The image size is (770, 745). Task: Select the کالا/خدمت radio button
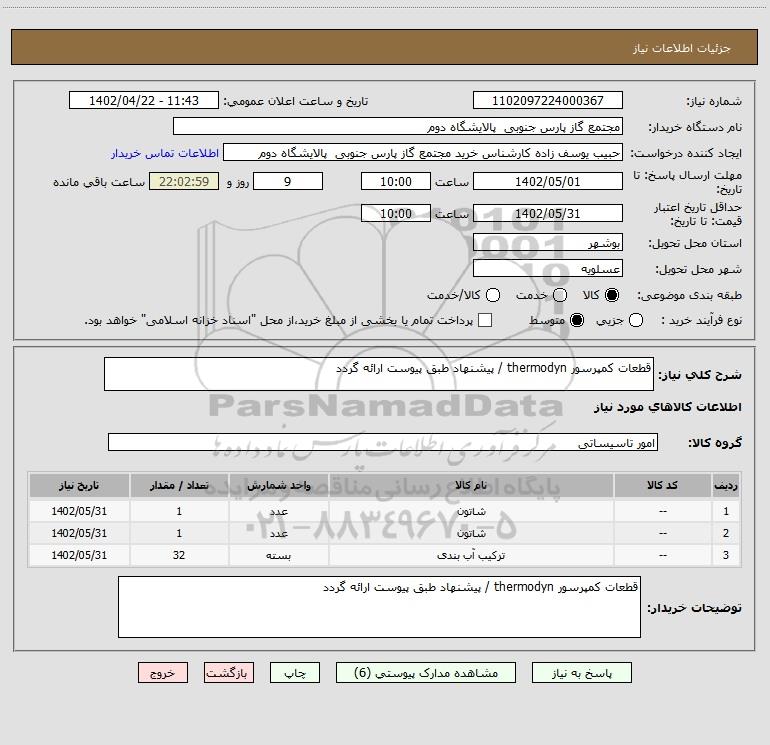pos(493,295)
